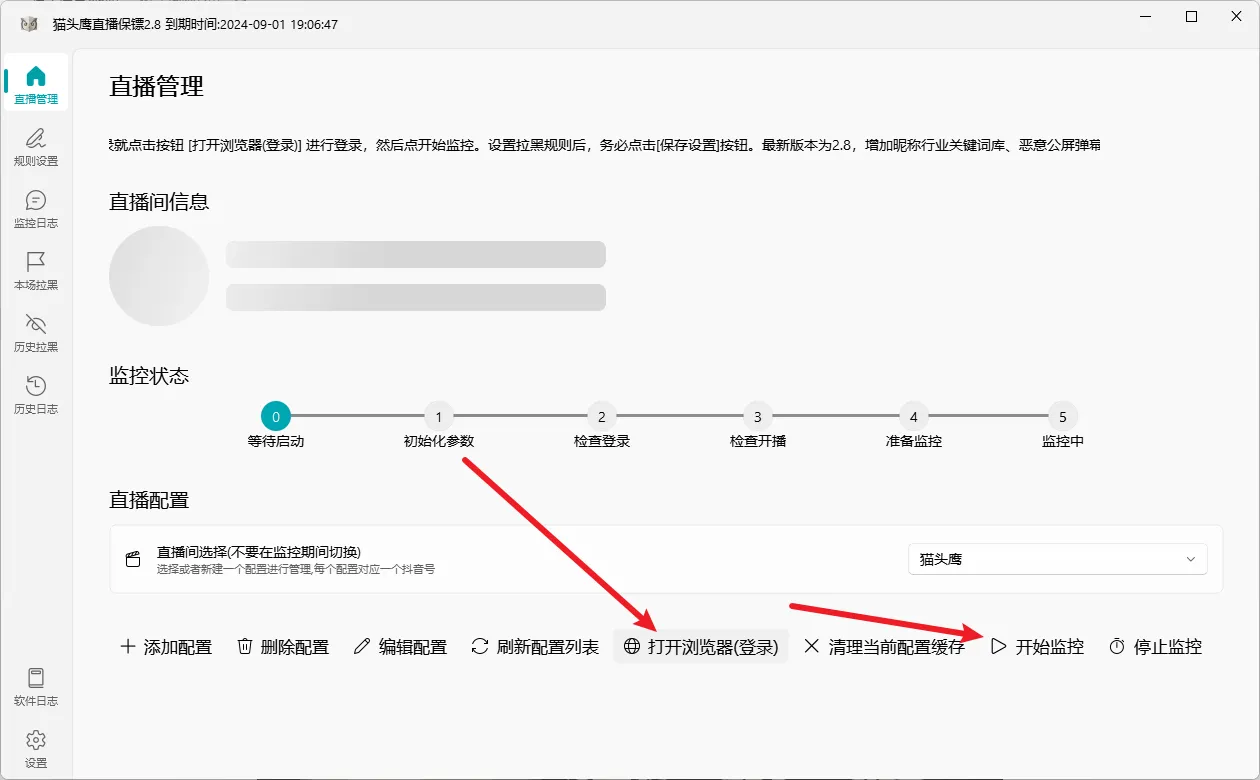Open 历史拉黑 hidden-eye icon
Viewport: 1260px width, 780px height.
(x=36, y=332)
